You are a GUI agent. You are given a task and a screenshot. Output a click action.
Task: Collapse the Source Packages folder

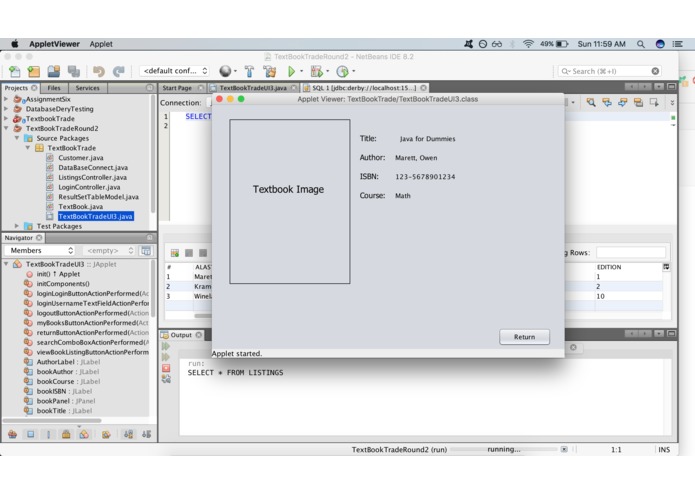(17, 138)
